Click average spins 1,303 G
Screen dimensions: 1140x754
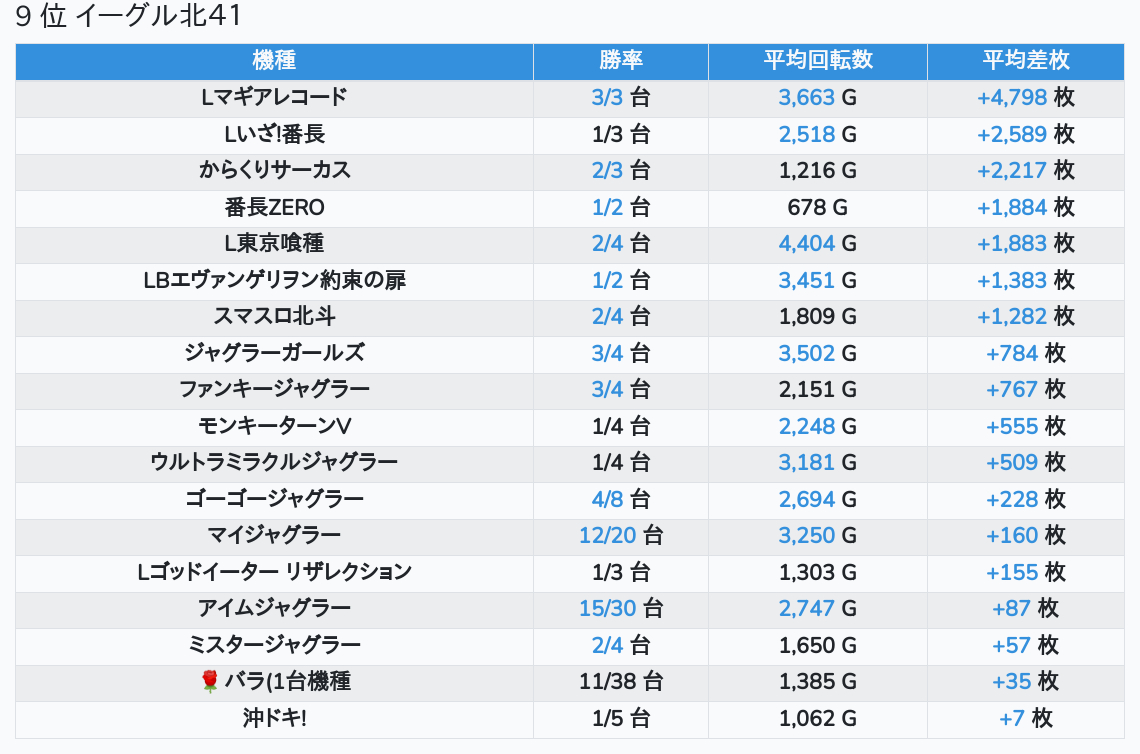tap(818, 572)
